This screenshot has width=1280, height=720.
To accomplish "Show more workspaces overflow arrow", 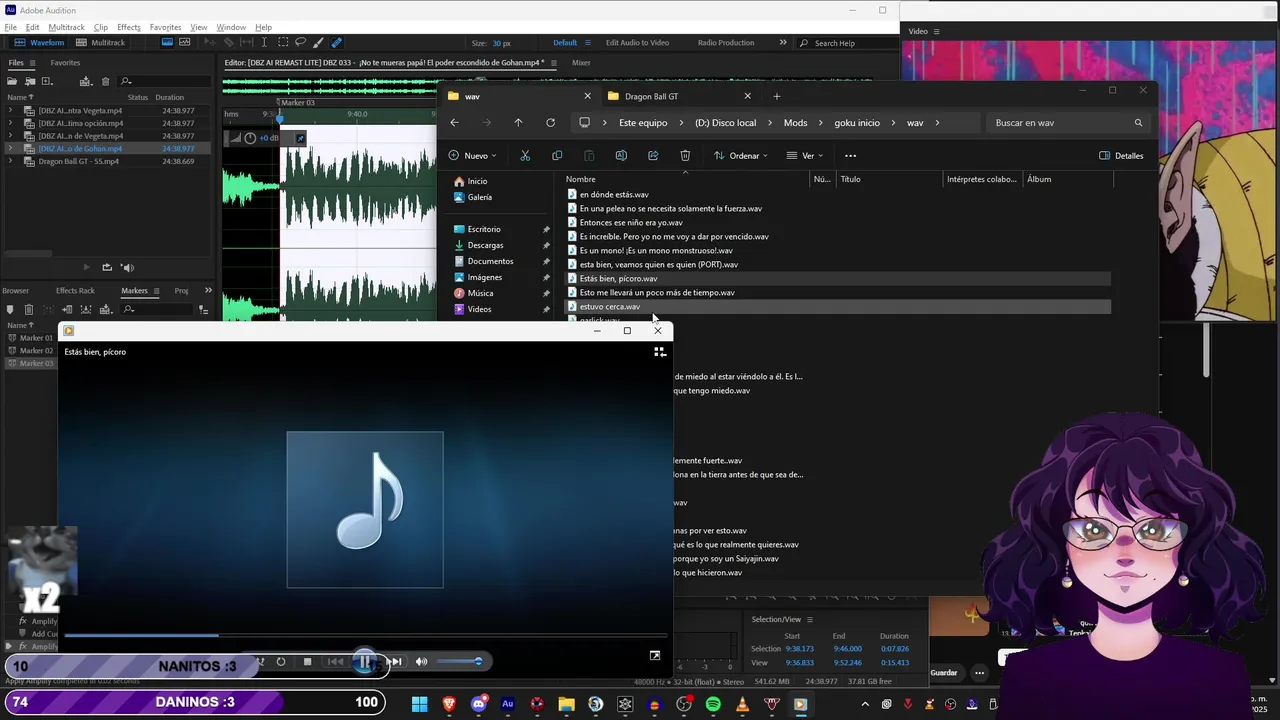I will pos(782,43).
